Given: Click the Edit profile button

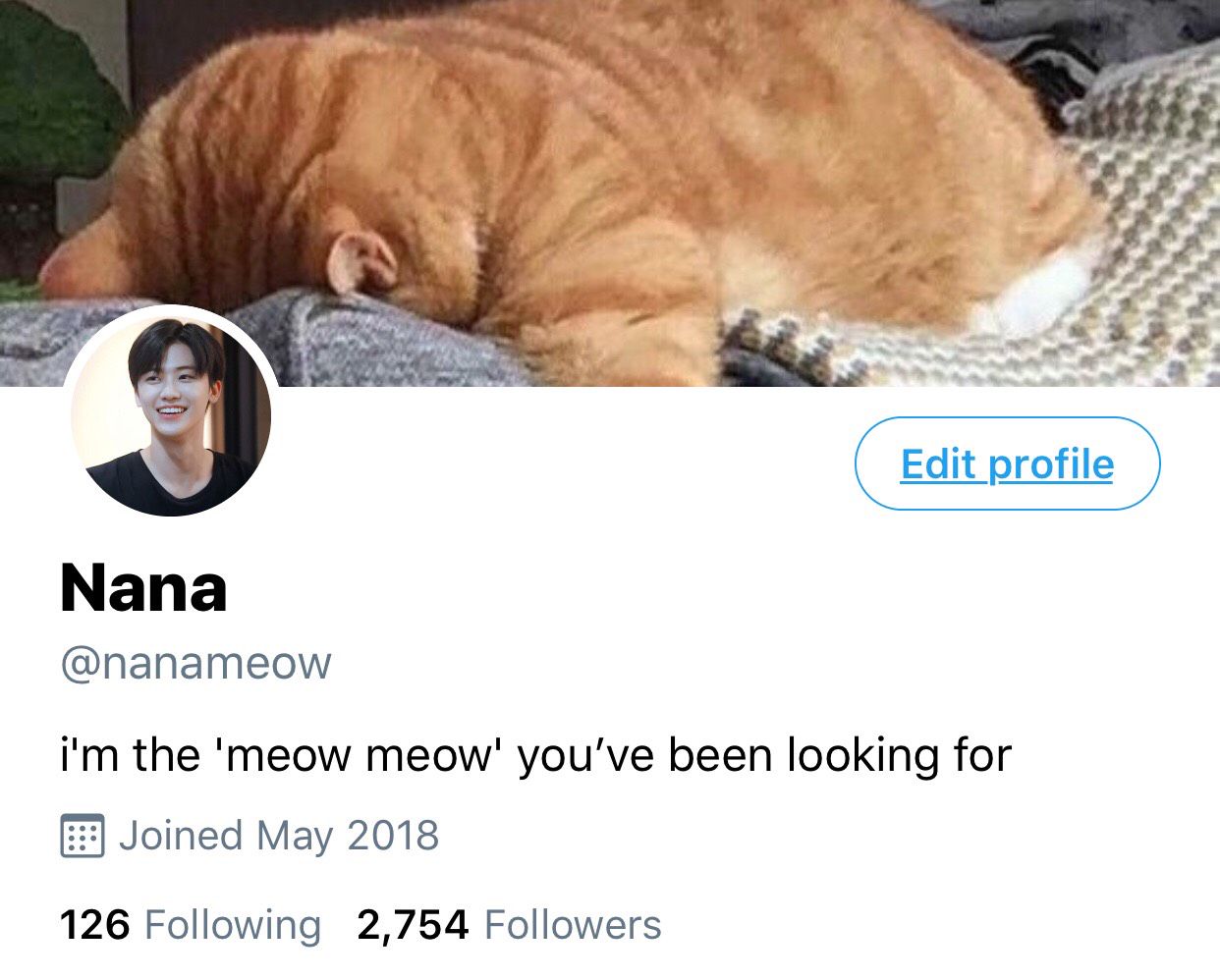Looking at the screenshot, I should coord(1007,463).
